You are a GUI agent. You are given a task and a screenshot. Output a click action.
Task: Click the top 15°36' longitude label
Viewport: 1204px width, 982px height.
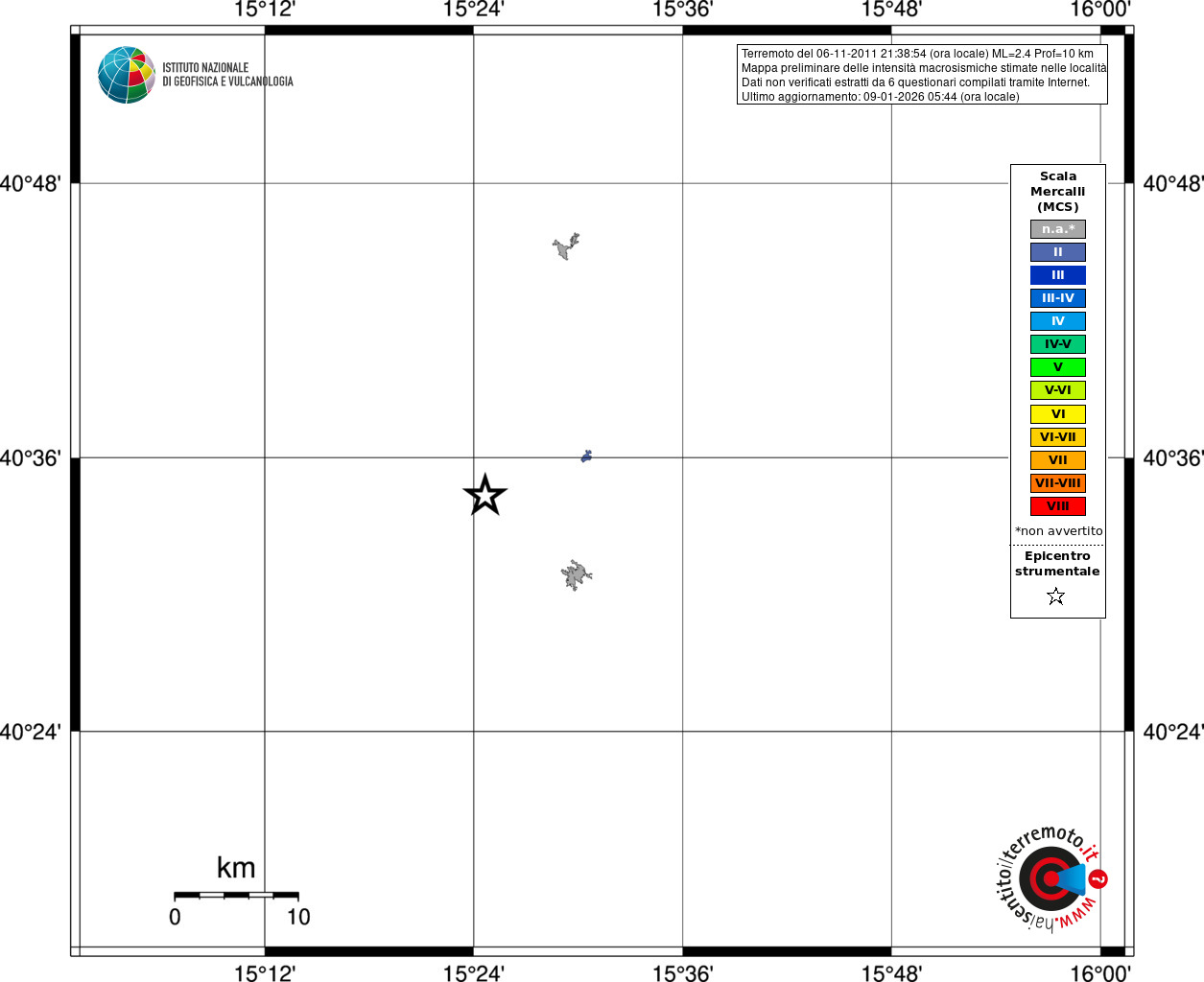683,10
